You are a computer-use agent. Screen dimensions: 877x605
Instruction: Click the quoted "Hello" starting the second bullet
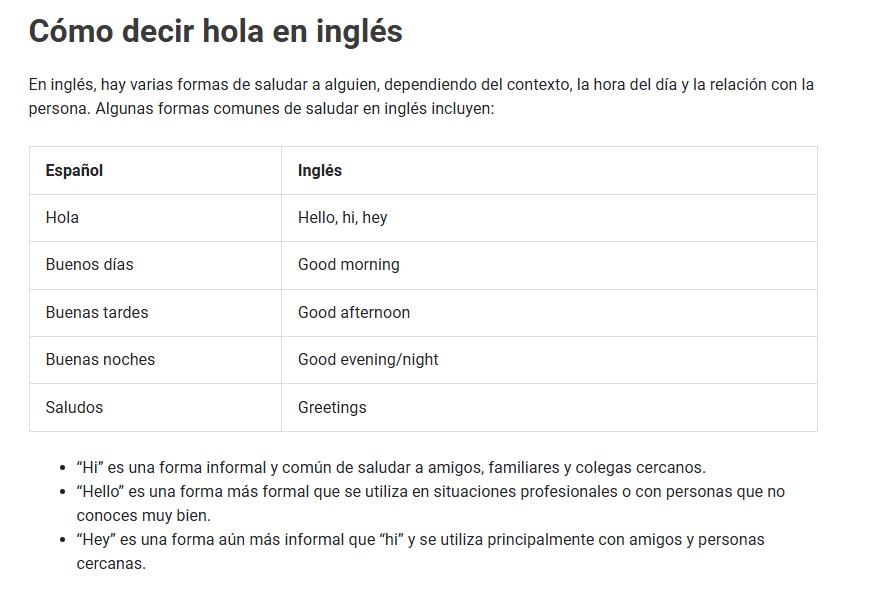(97, 492)
